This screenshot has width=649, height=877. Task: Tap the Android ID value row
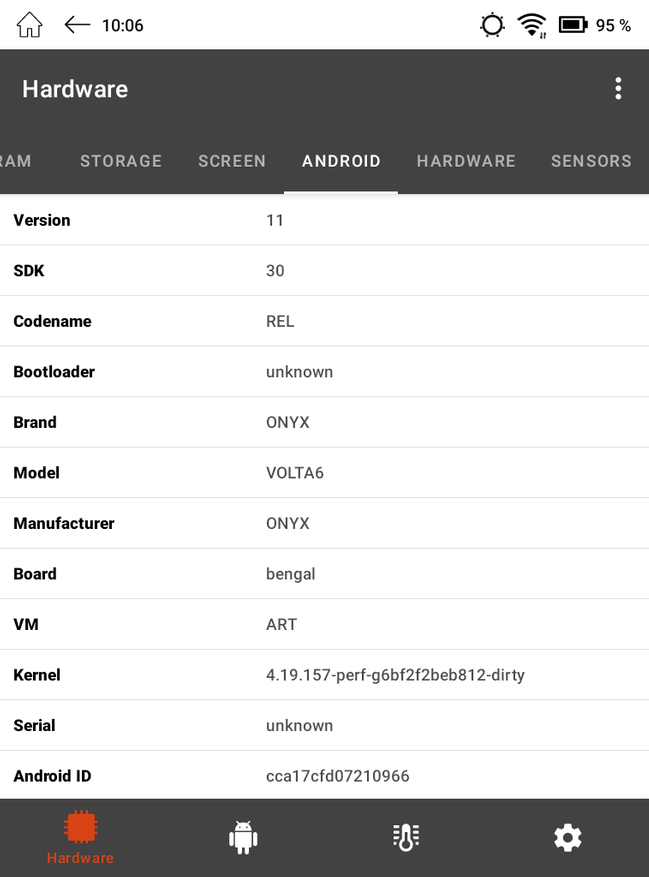[x=324, y=775]
